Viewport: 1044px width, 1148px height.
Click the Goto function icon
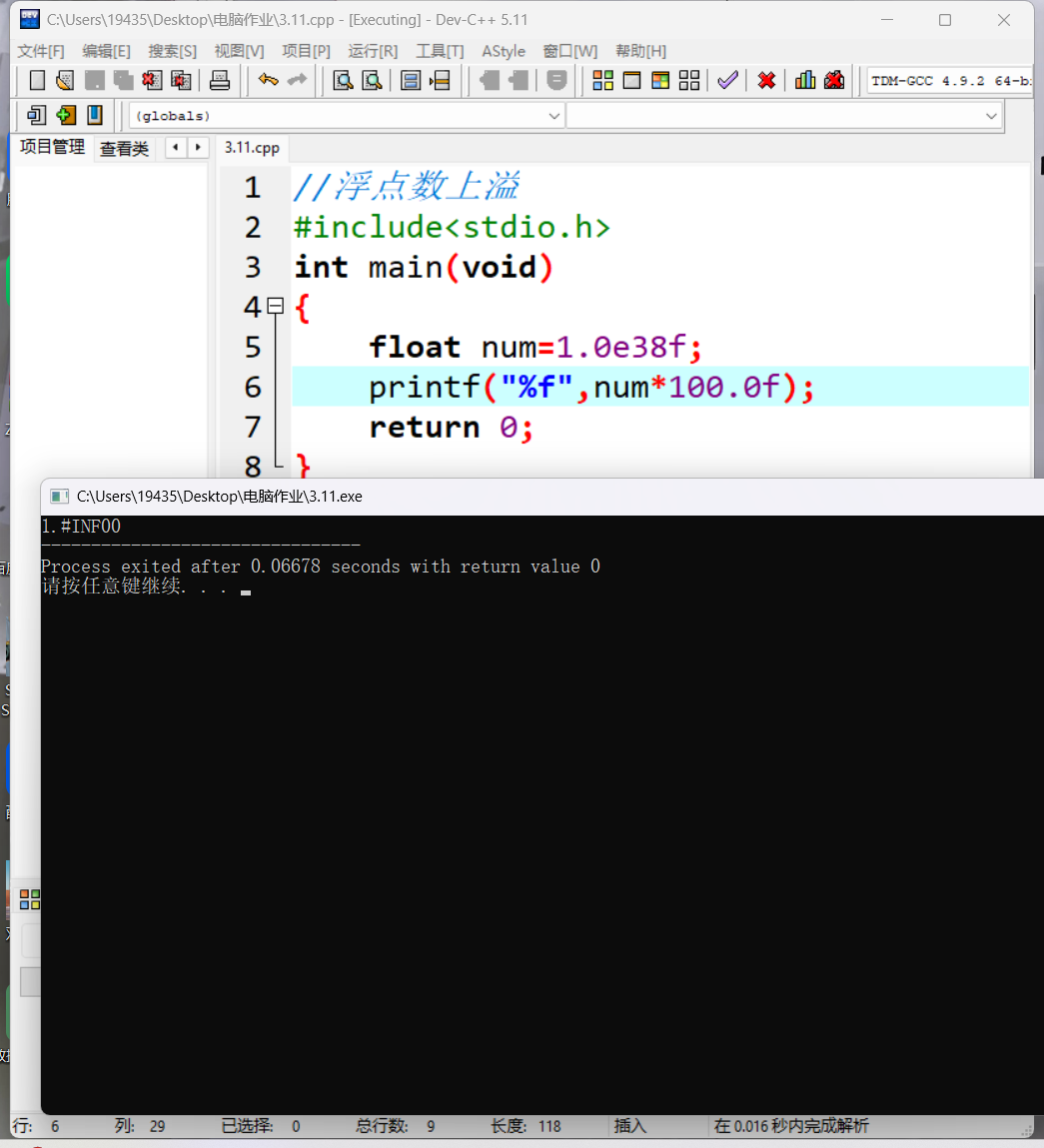411,81
